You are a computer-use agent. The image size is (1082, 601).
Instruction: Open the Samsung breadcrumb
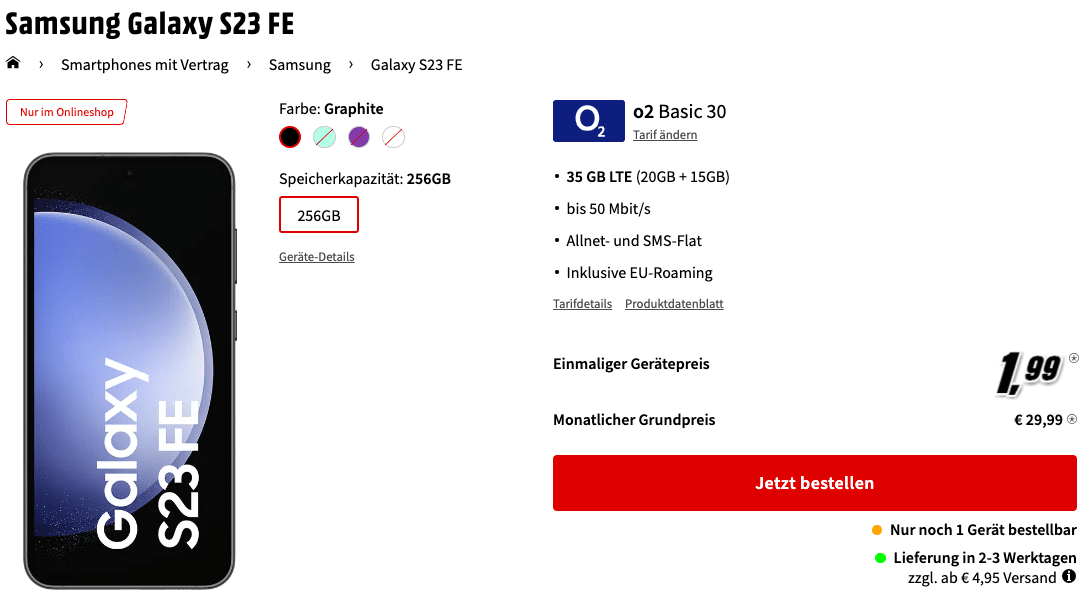click(x=299, y=65)
